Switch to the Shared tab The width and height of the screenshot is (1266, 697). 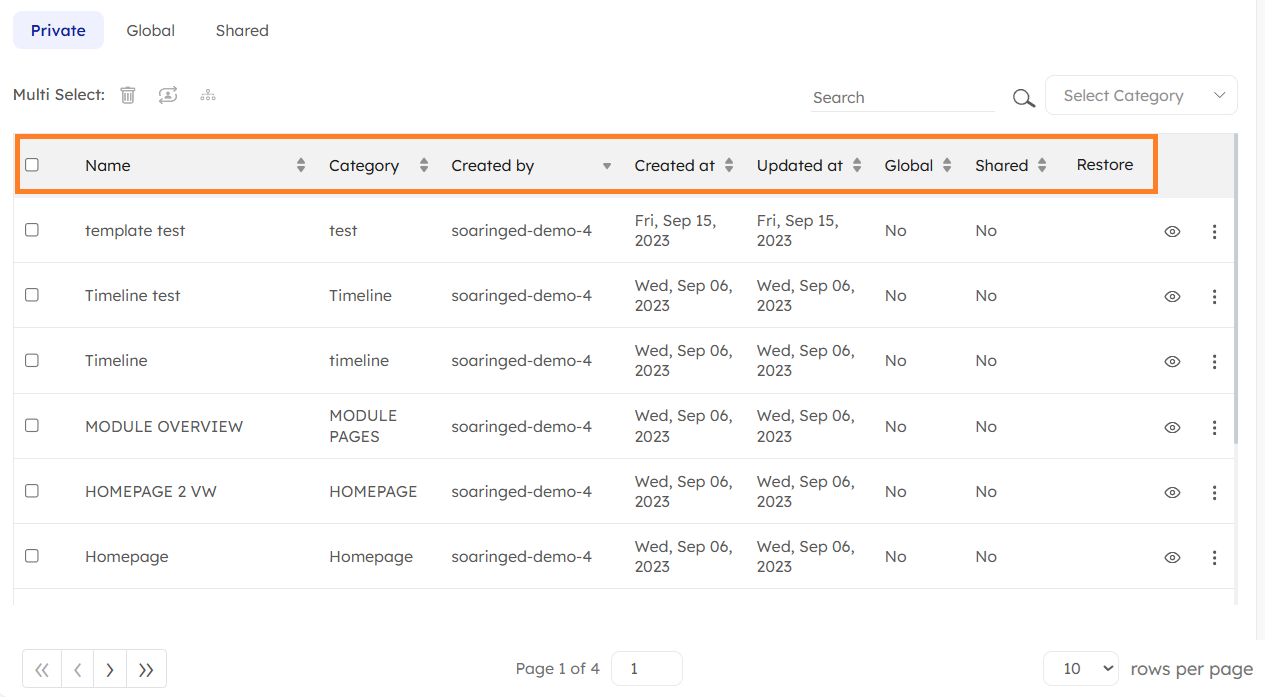242,31
